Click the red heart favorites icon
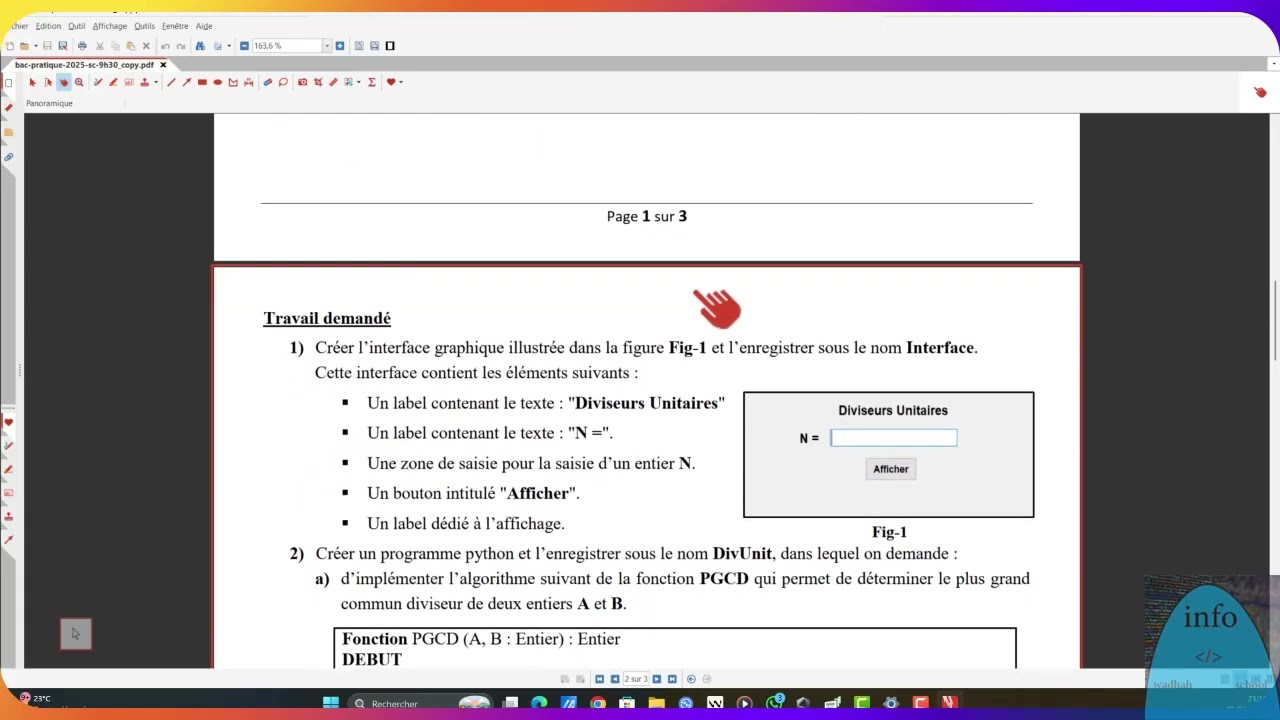The width and height of the screenshot is (1280, 720). pos(391,82)
